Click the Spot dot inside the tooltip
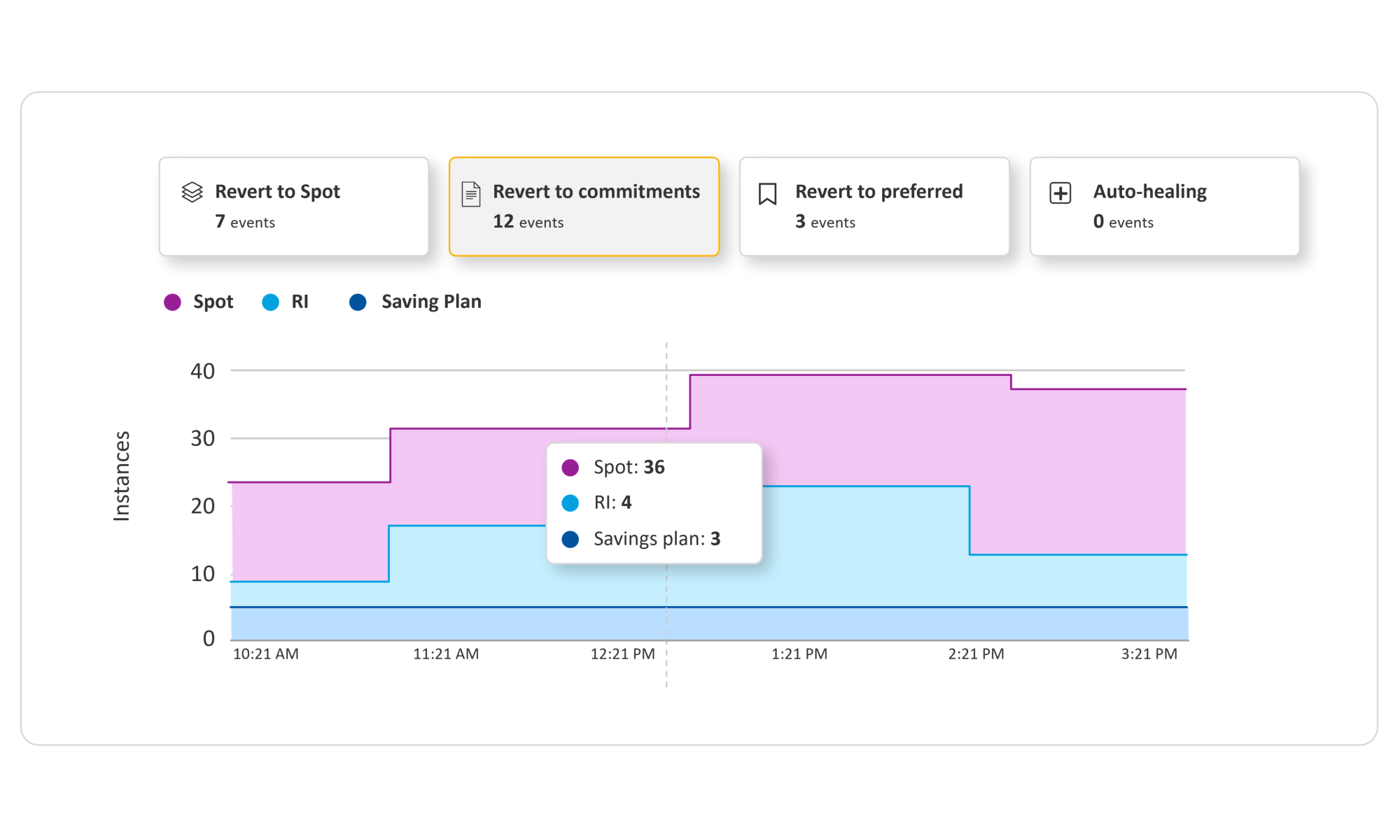The height and width of the screenshot is (840, 1400). click(x=570, y=468)
